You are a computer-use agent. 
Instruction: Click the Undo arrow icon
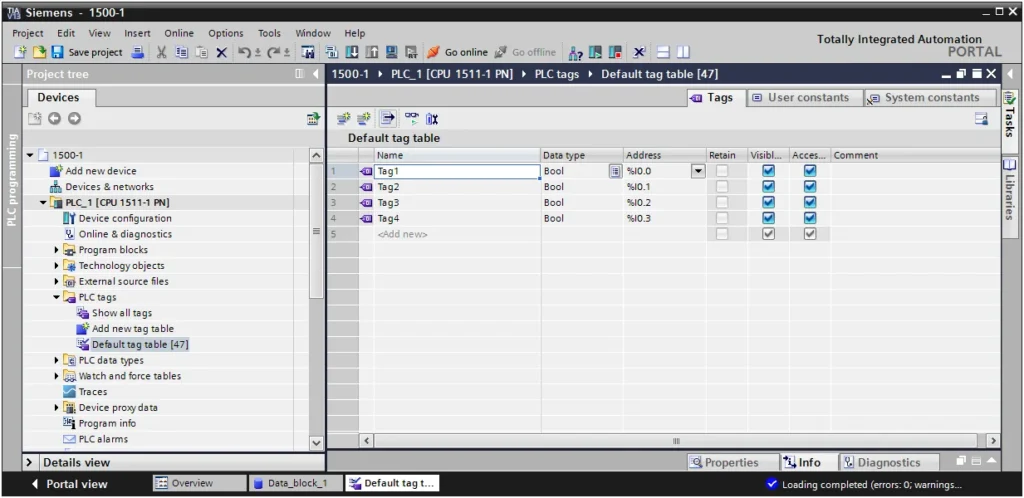tap(245, 52)
